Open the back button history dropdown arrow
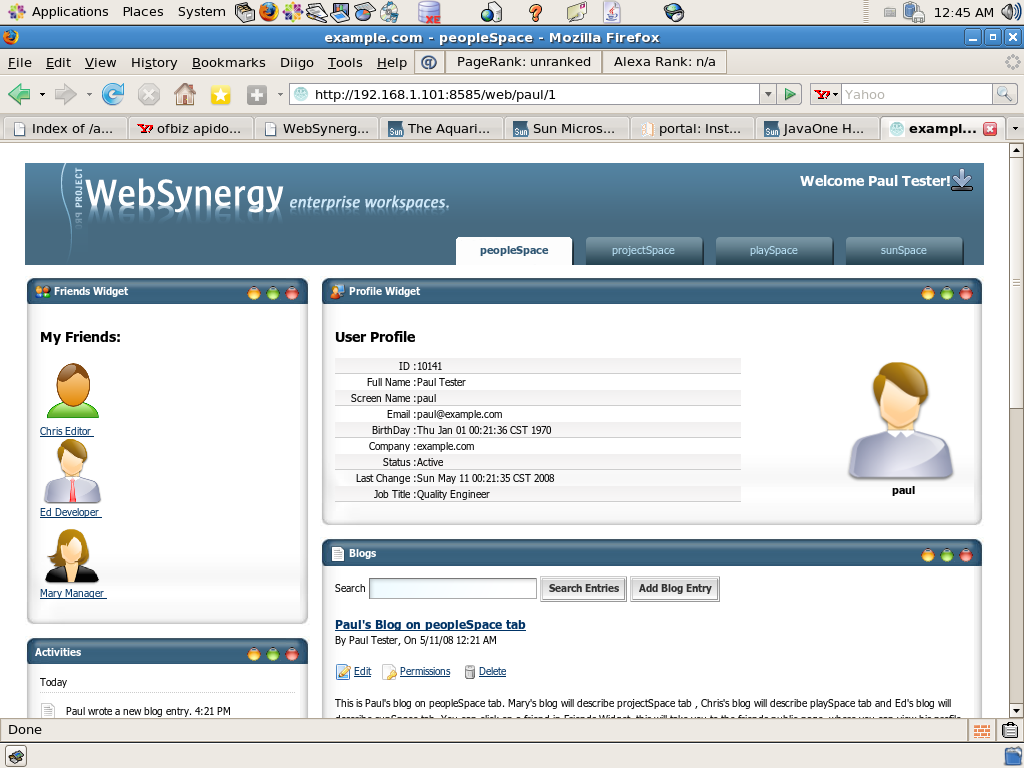Image resolution: width=1024 pixels, height=768 pixels. tap(42, 95)
